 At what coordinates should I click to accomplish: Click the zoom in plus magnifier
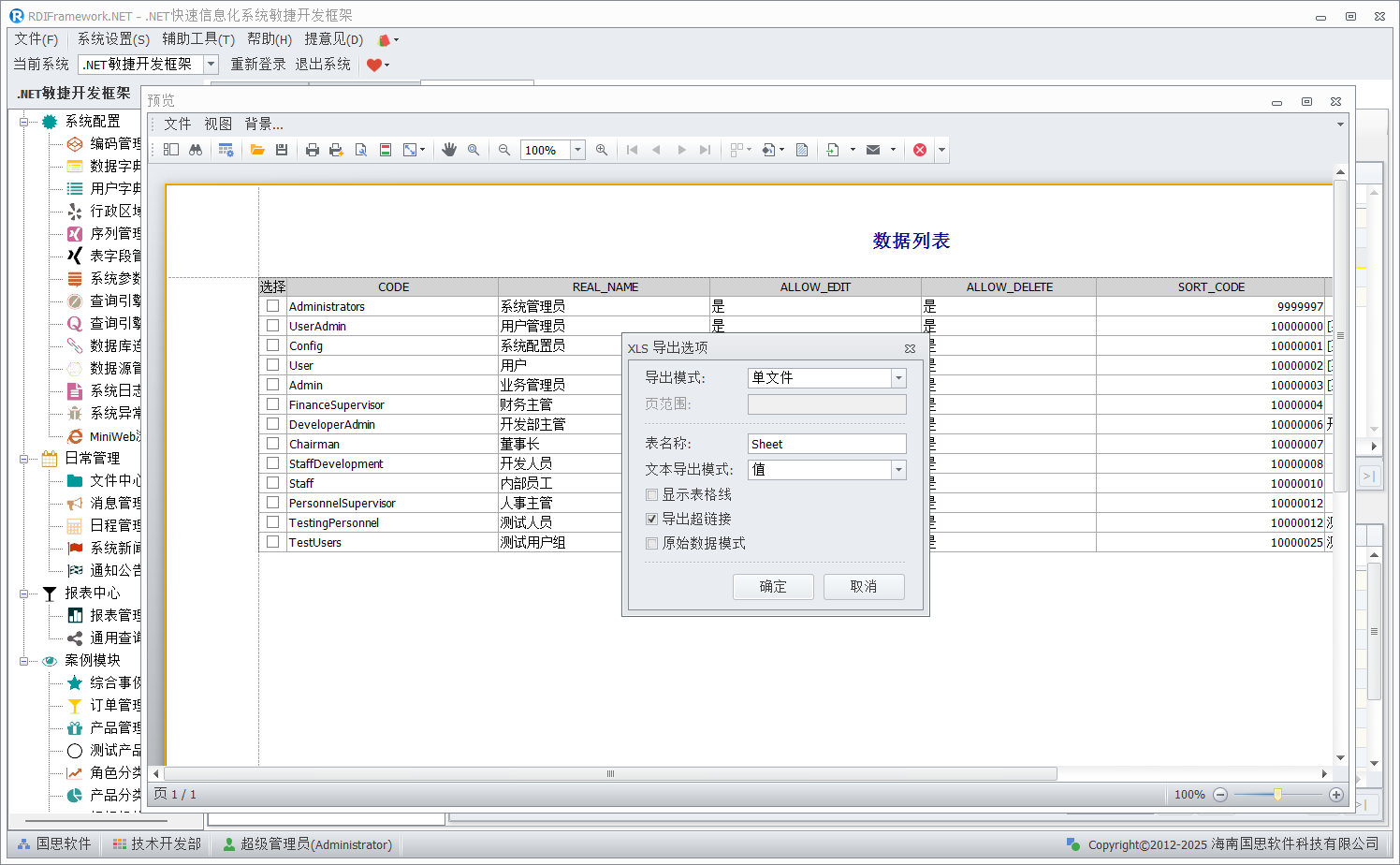pyautogui.click(x=602, y=150)
